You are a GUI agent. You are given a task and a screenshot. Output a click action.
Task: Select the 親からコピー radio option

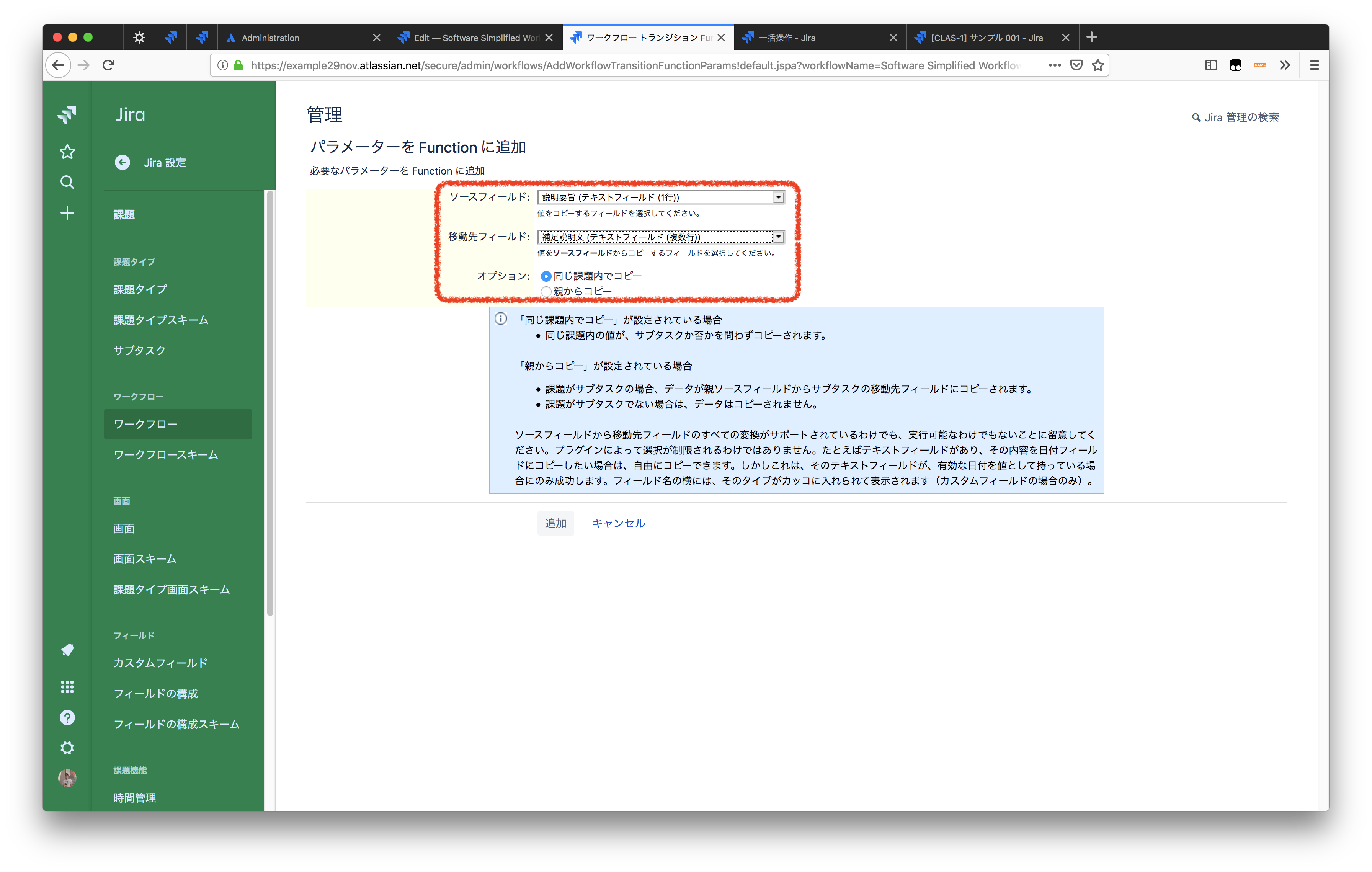pyautogui.click(x=546, y=291)
